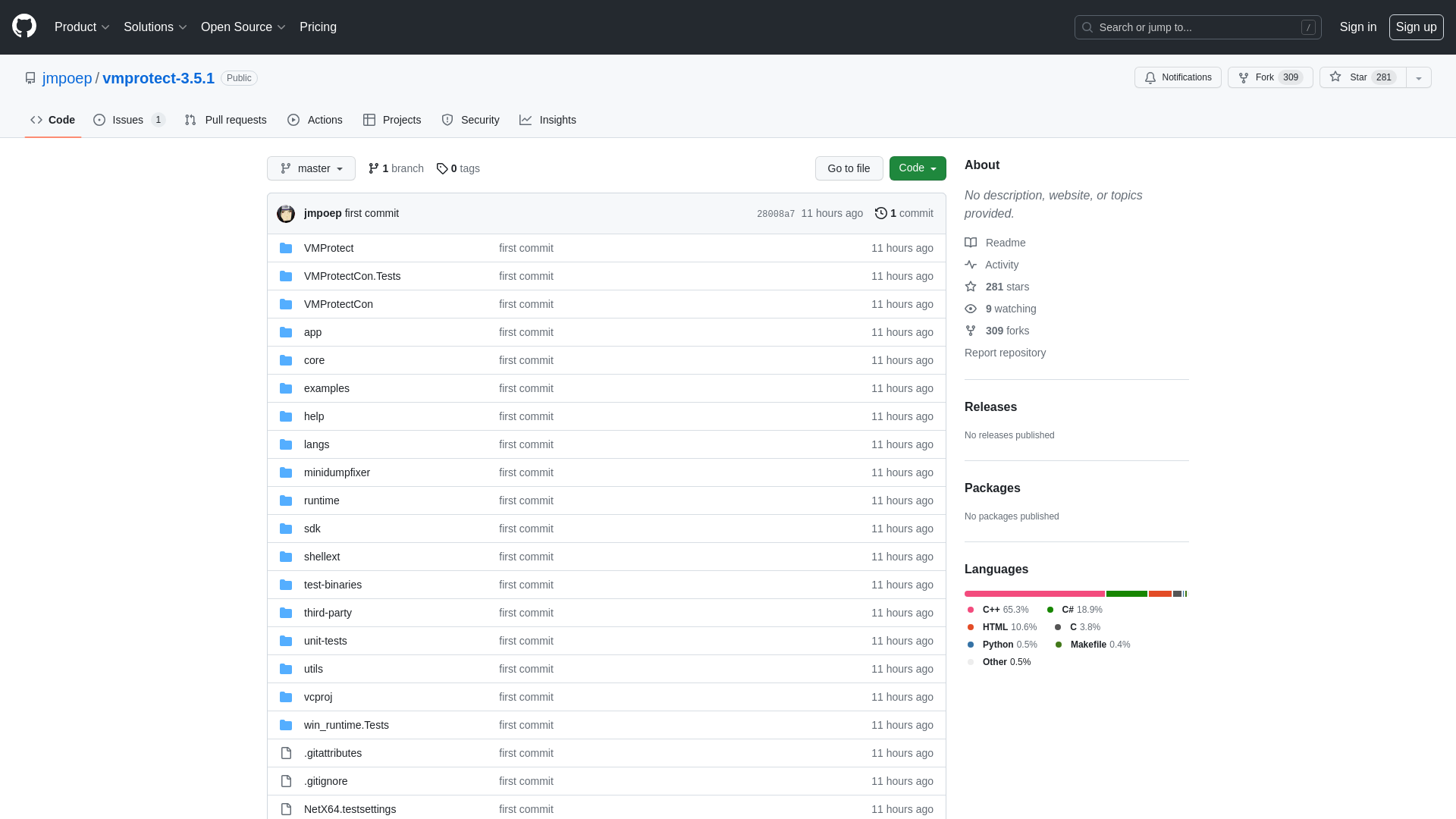Click the folder icon beside langs

[286, 444]
